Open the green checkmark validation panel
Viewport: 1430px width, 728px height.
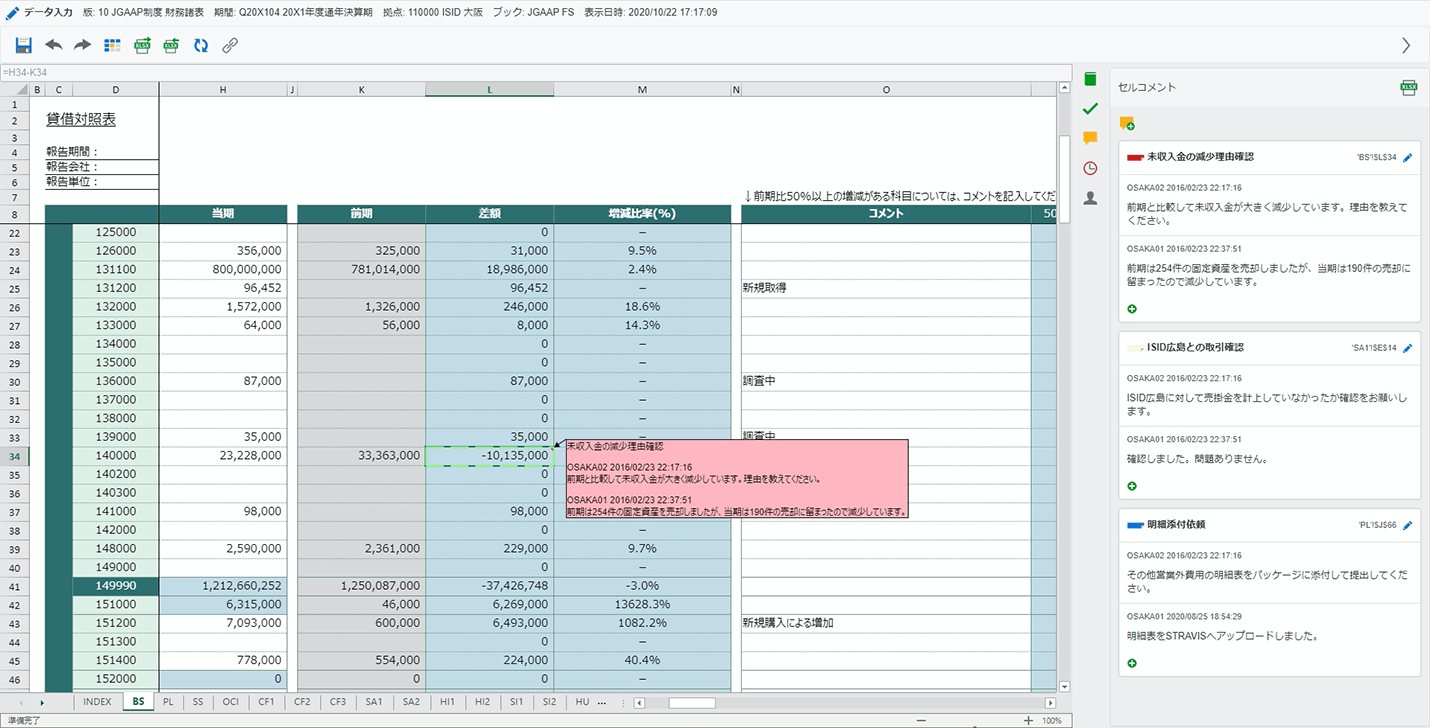(1090, 108)
